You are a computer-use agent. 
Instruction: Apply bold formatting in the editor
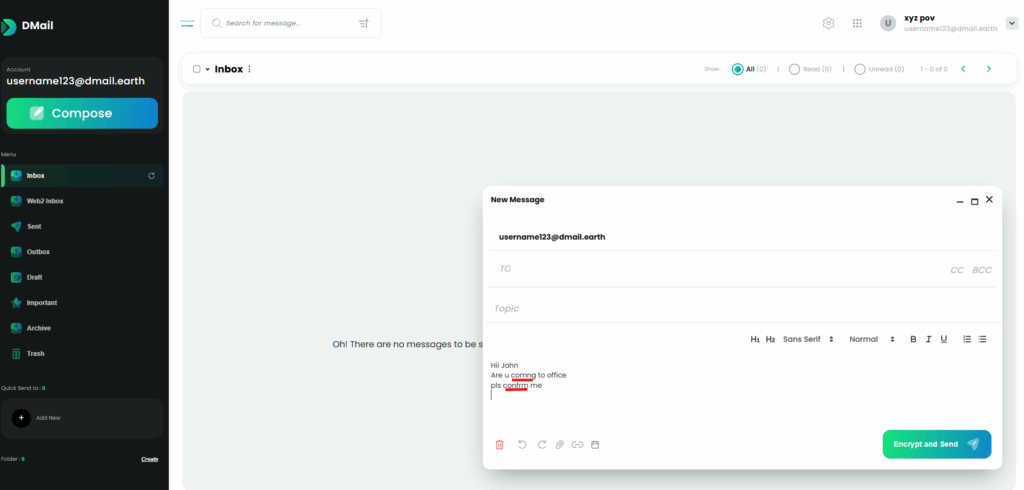point(913,339)
